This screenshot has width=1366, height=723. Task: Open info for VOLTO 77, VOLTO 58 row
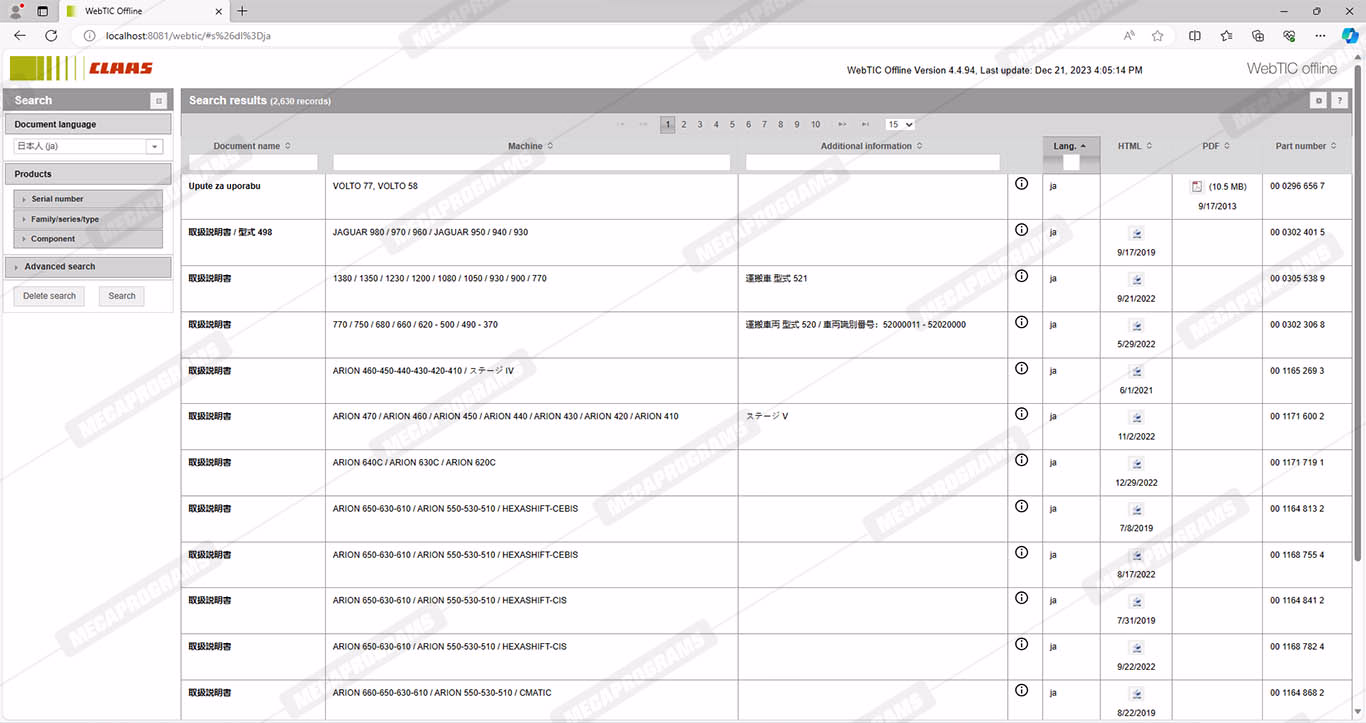point(1021,184)
